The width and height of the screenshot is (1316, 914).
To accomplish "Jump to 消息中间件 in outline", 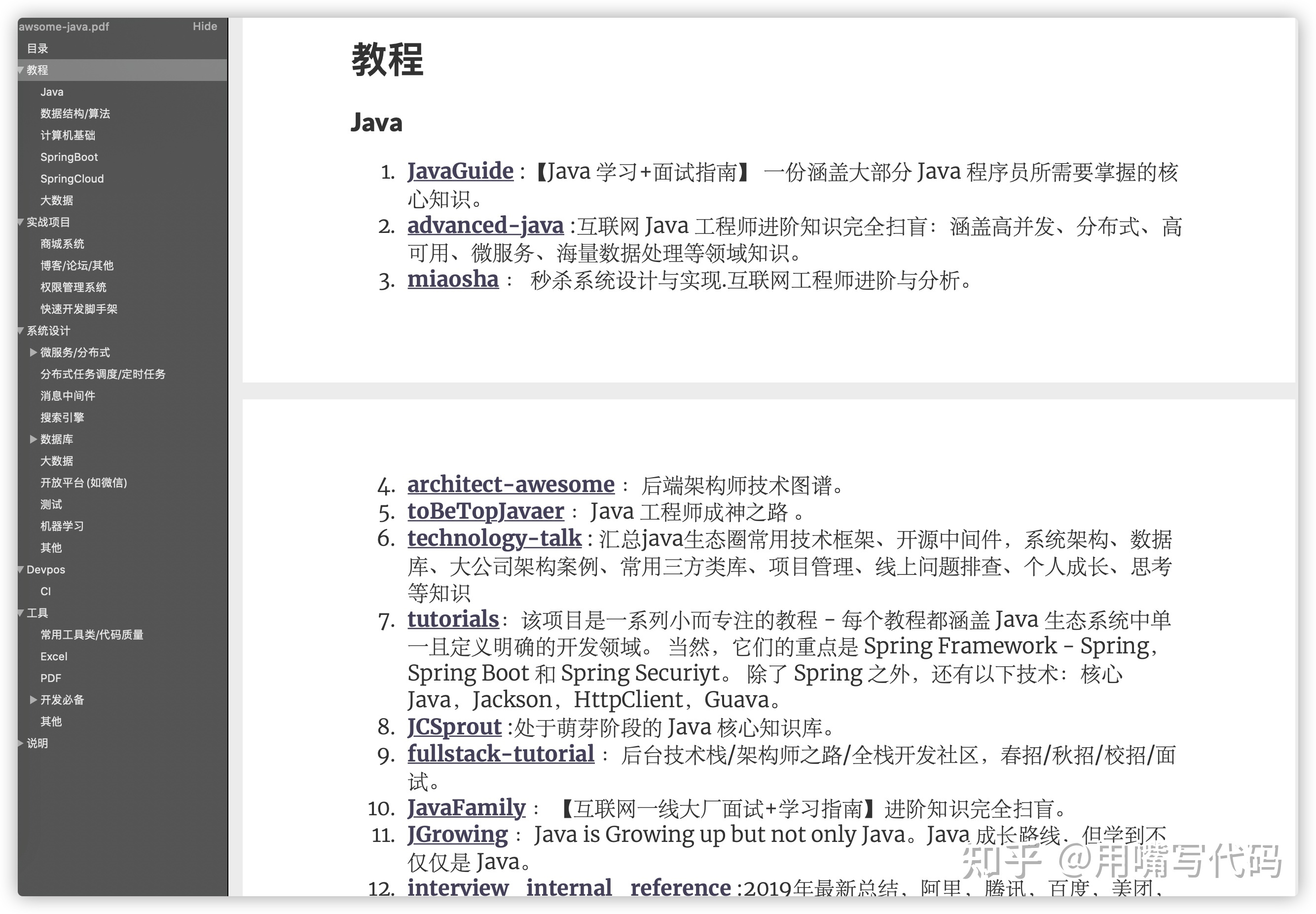I will click(68, 396).
